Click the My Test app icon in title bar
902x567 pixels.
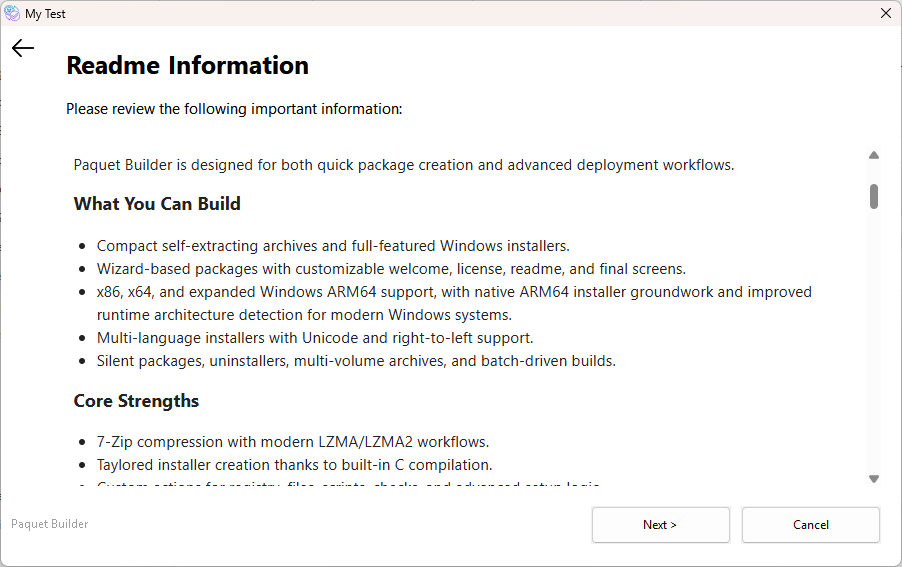tap(12, 13)
